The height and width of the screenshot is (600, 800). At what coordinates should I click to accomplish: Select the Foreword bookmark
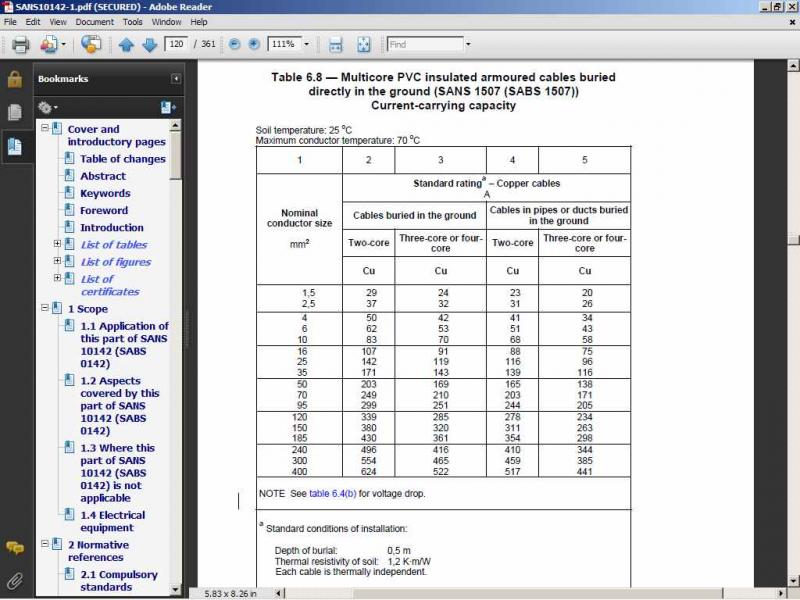[x=104, y=210]
